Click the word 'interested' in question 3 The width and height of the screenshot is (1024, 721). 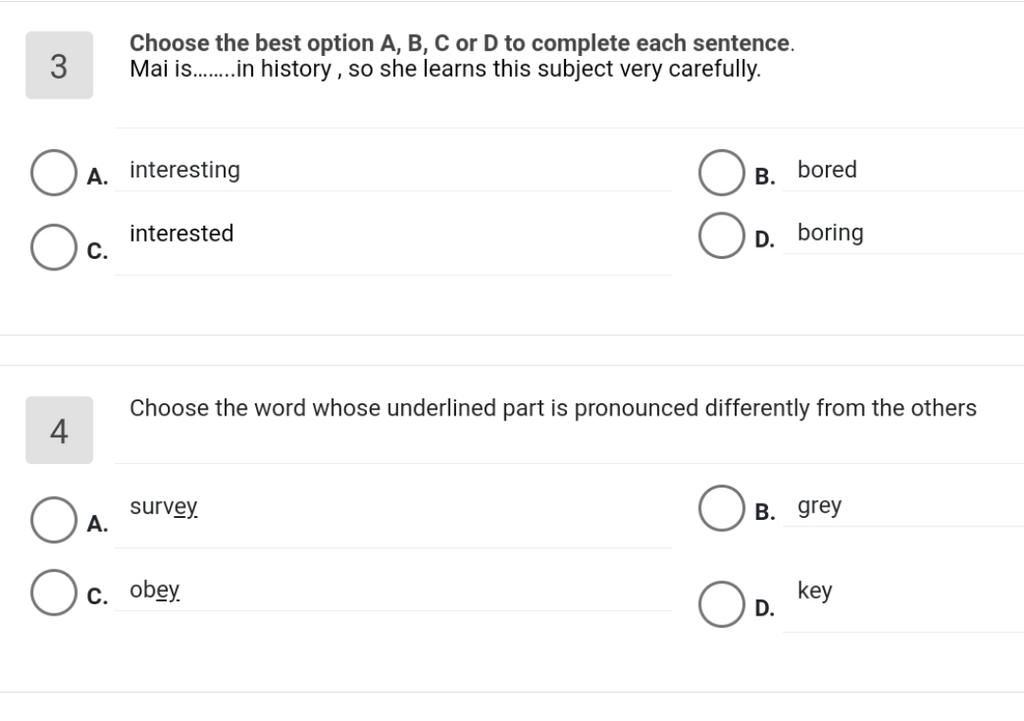click(x=182, y=234)
